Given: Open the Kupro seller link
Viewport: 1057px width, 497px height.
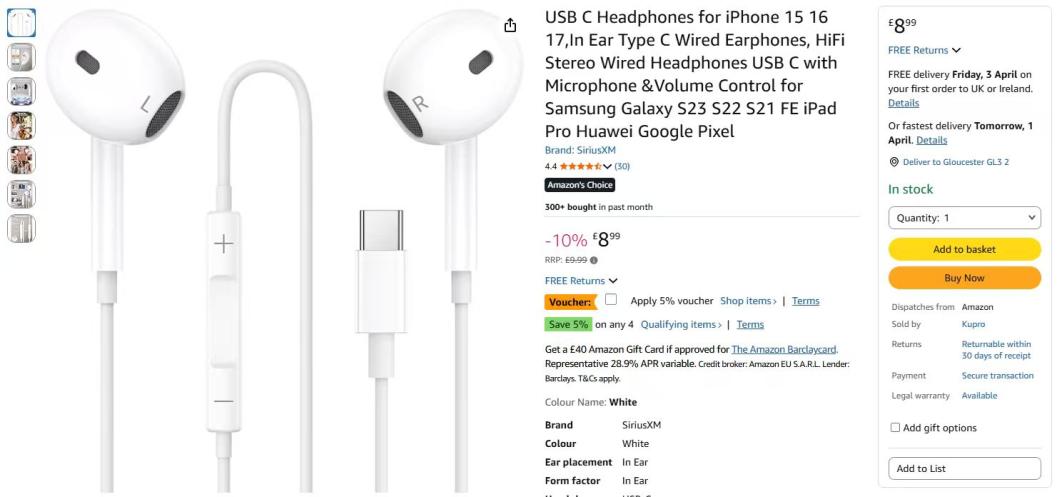Looking at the screenshot, I should pyautogui.click(x=973, y=324).
